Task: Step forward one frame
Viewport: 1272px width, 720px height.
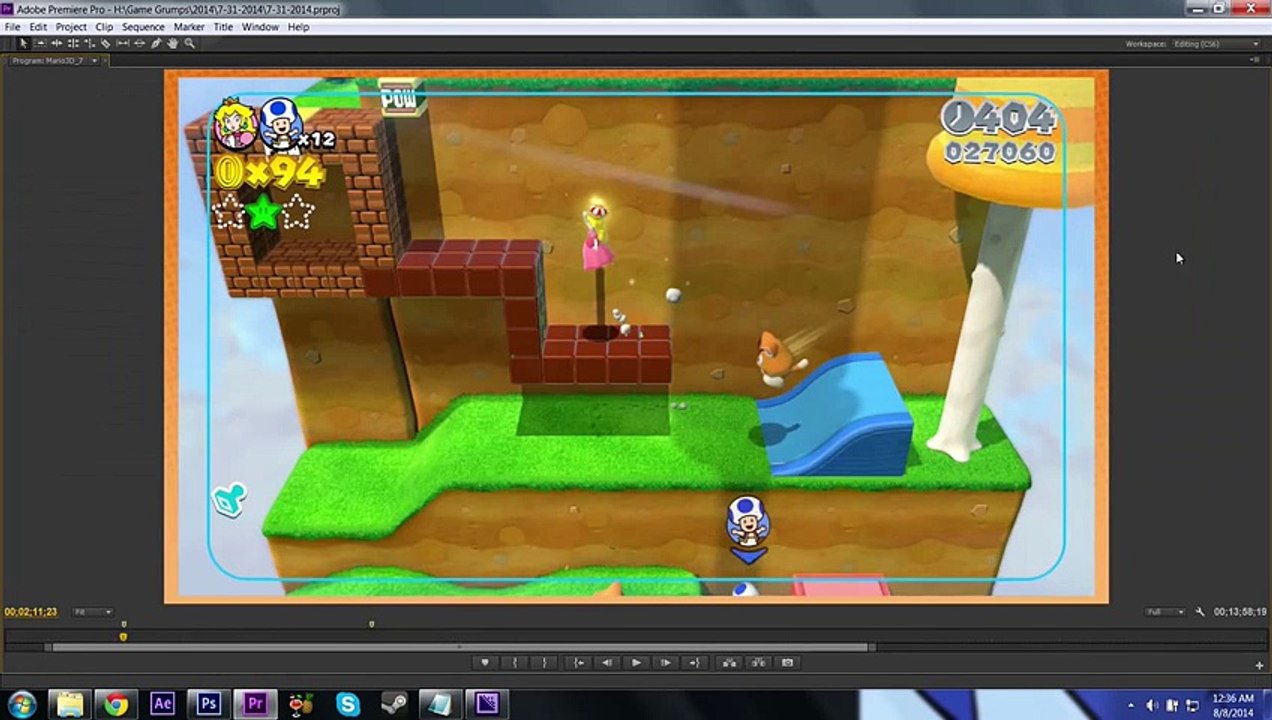Action: coord(665,662)
